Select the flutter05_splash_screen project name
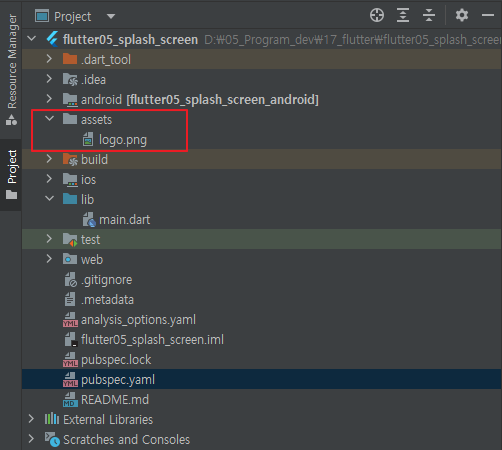 pyautogui.click(x=130, y=40)
